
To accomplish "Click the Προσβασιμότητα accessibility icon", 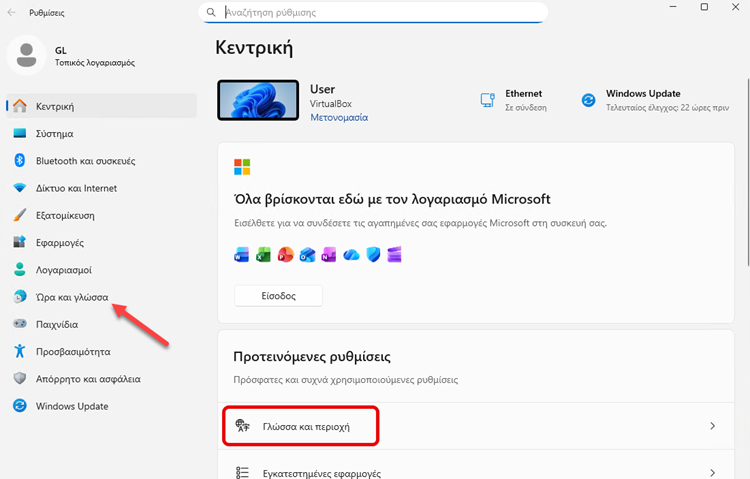I will coord(19,352).
